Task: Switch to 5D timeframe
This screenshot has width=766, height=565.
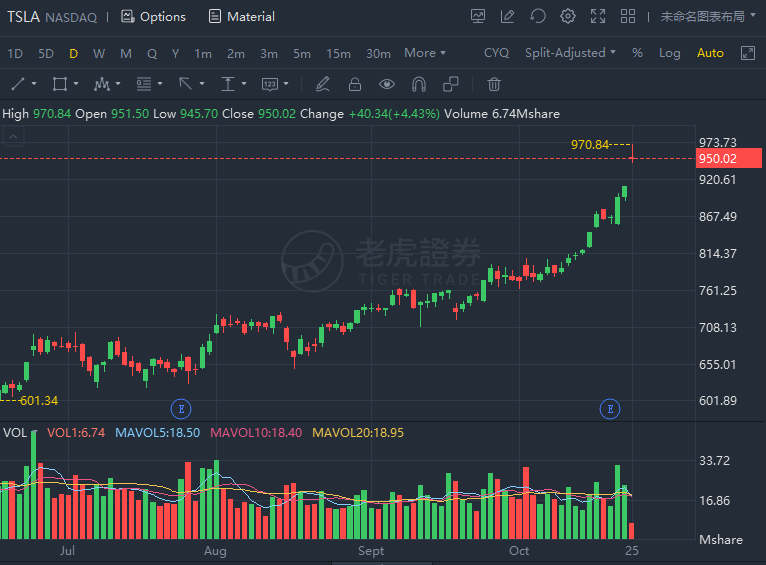Action: 46,53
